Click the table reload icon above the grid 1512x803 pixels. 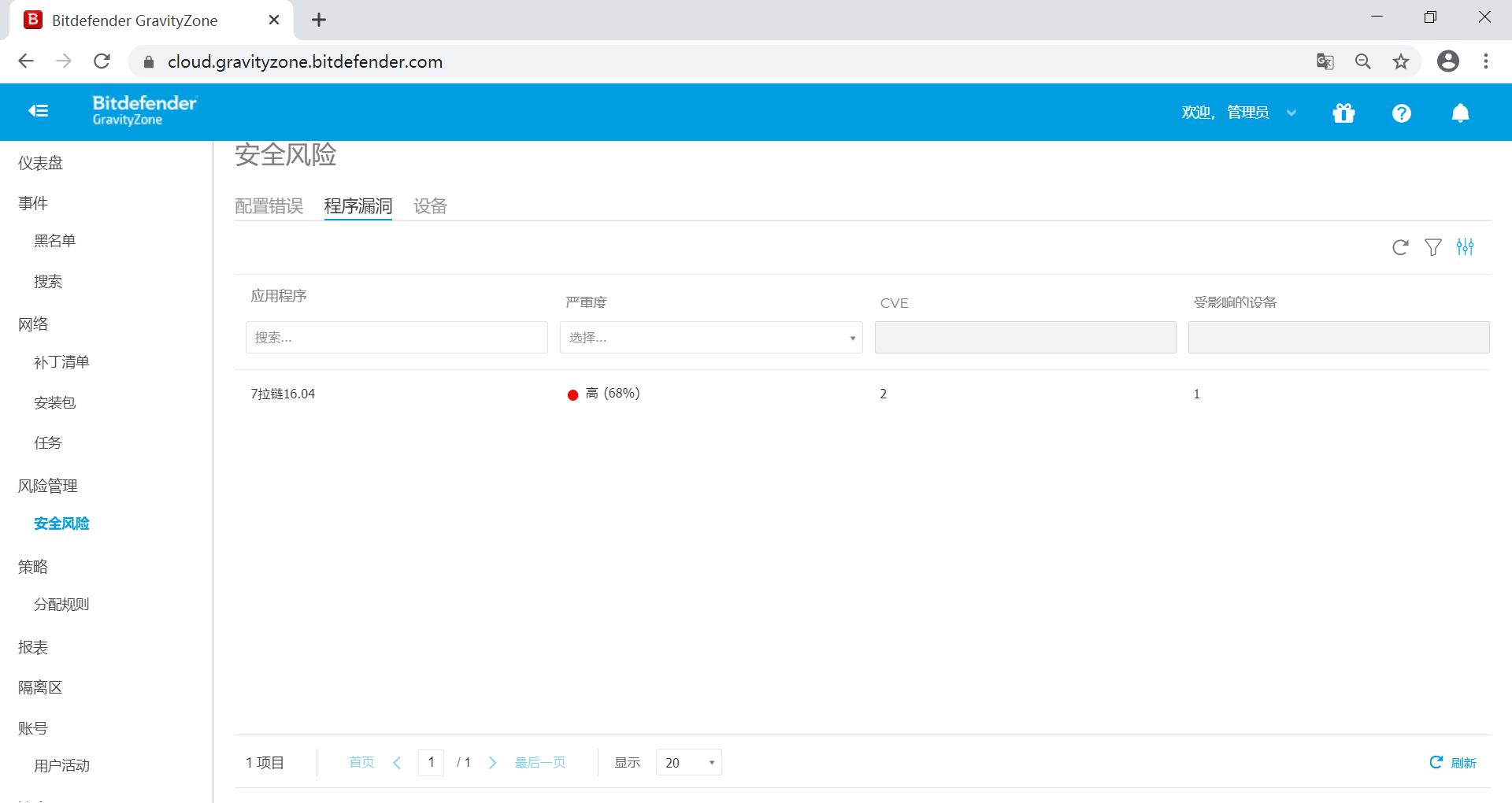pyautogui.click(x=1400, y=247)
